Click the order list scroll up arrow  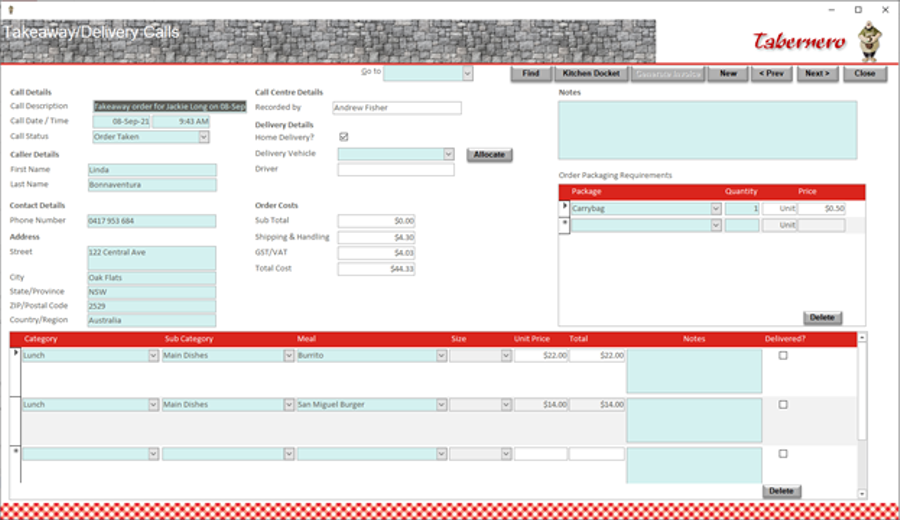(862, 338)
